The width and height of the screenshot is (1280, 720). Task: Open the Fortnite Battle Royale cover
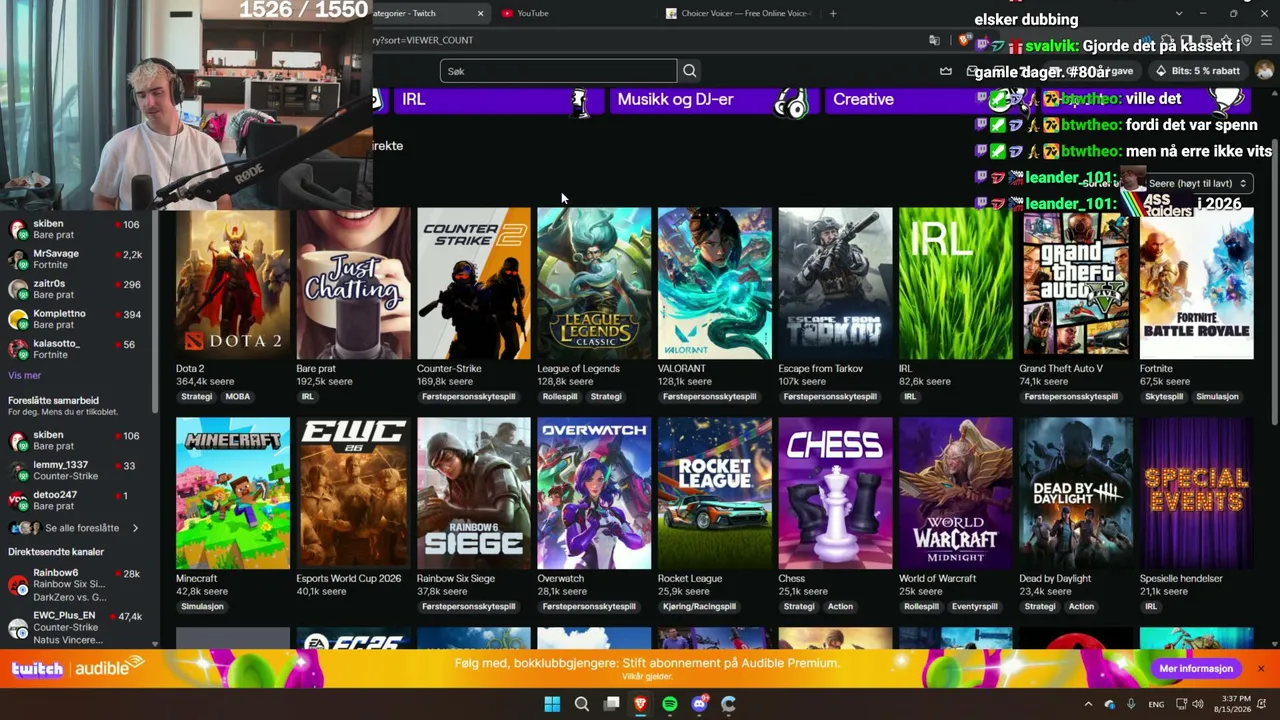pyautogui.click(x=1197, y=283)
